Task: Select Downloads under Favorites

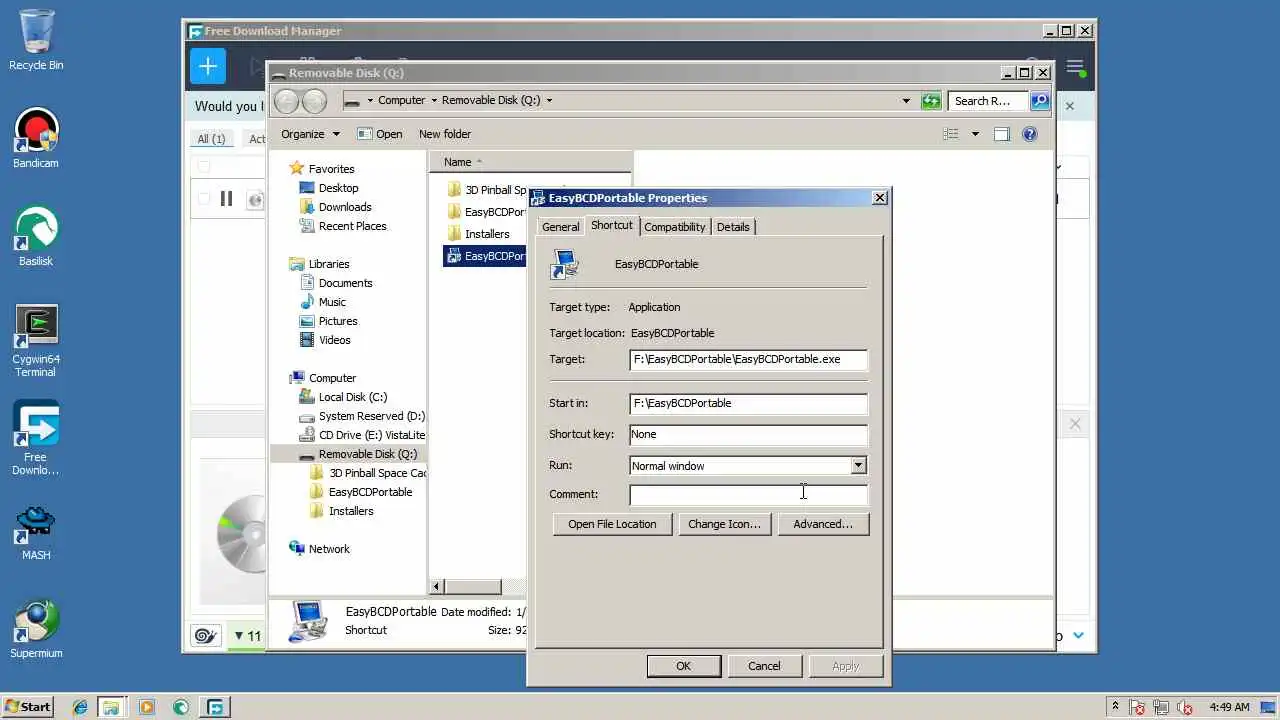Action: coord(345,207)
